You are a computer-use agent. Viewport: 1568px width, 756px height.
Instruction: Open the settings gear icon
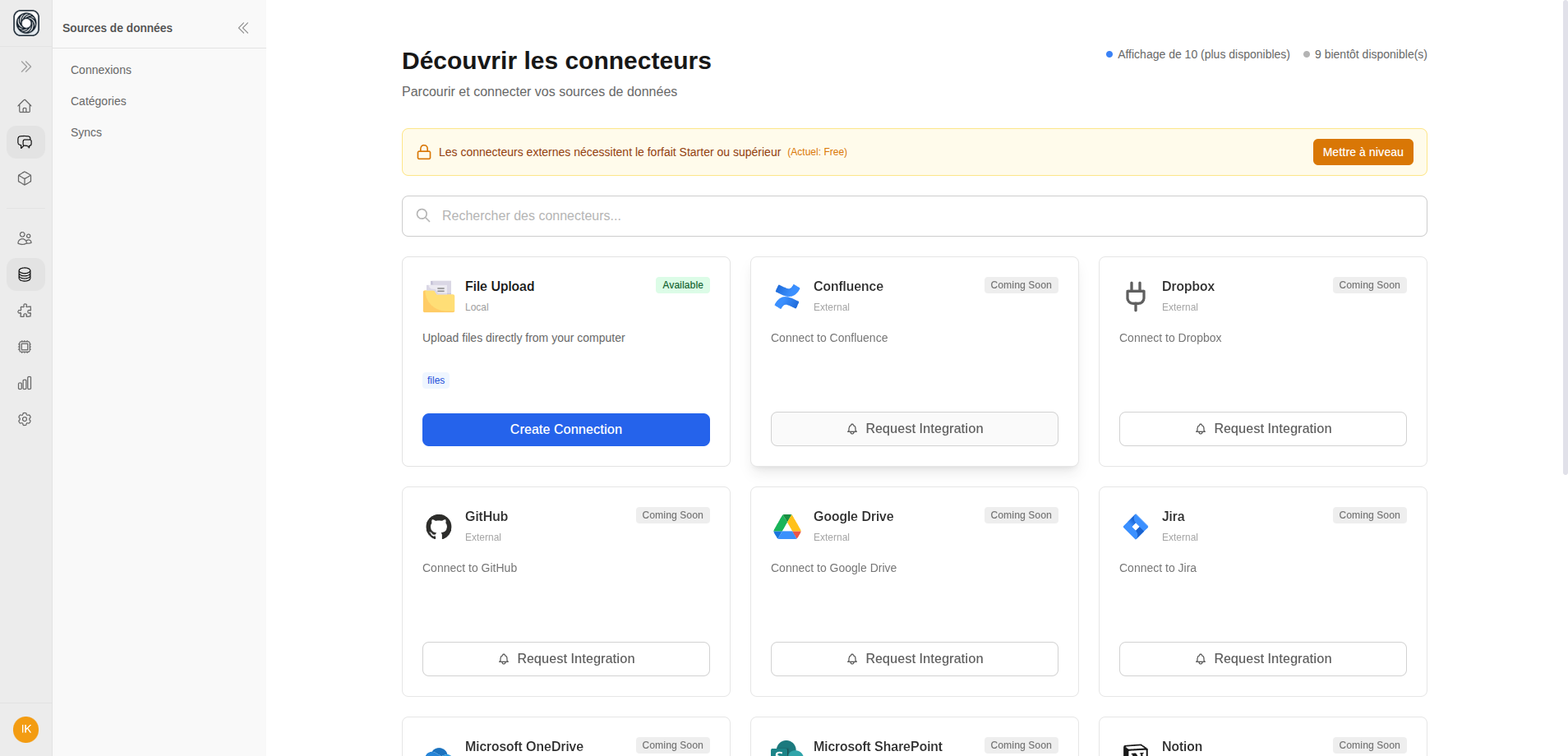(x=25, y=419)
